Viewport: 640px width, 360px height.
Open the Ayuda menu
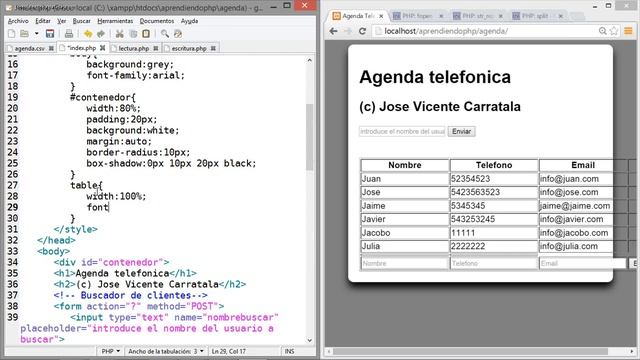[189, 21]
